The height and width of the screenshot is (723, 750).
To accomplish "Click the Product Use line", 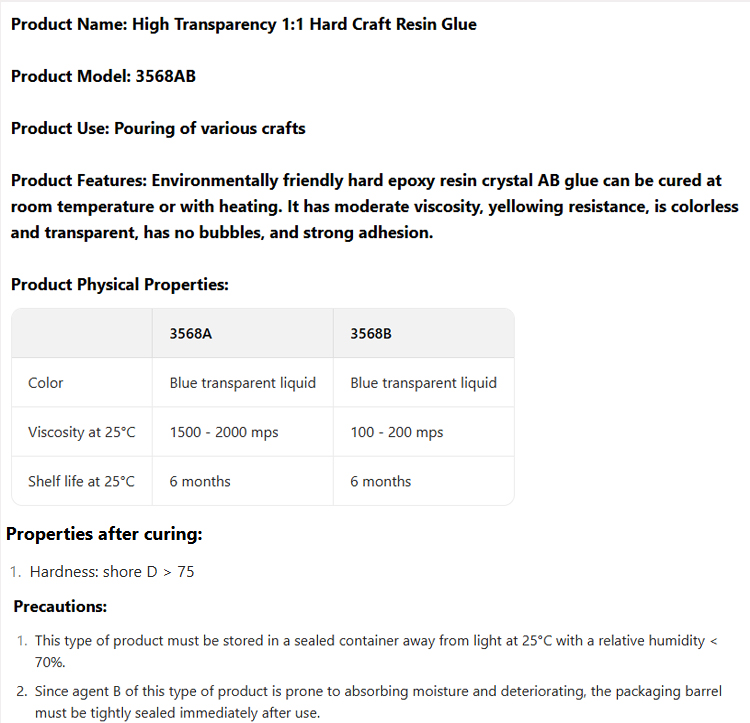I will click(x=158, y=128).
